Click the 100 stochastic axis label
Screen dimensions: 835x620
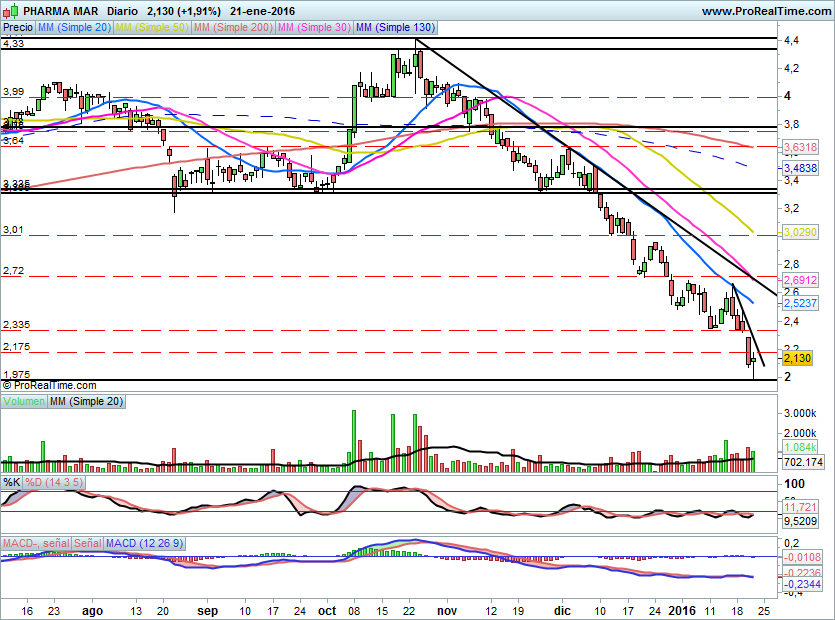[x=795, y=484]
